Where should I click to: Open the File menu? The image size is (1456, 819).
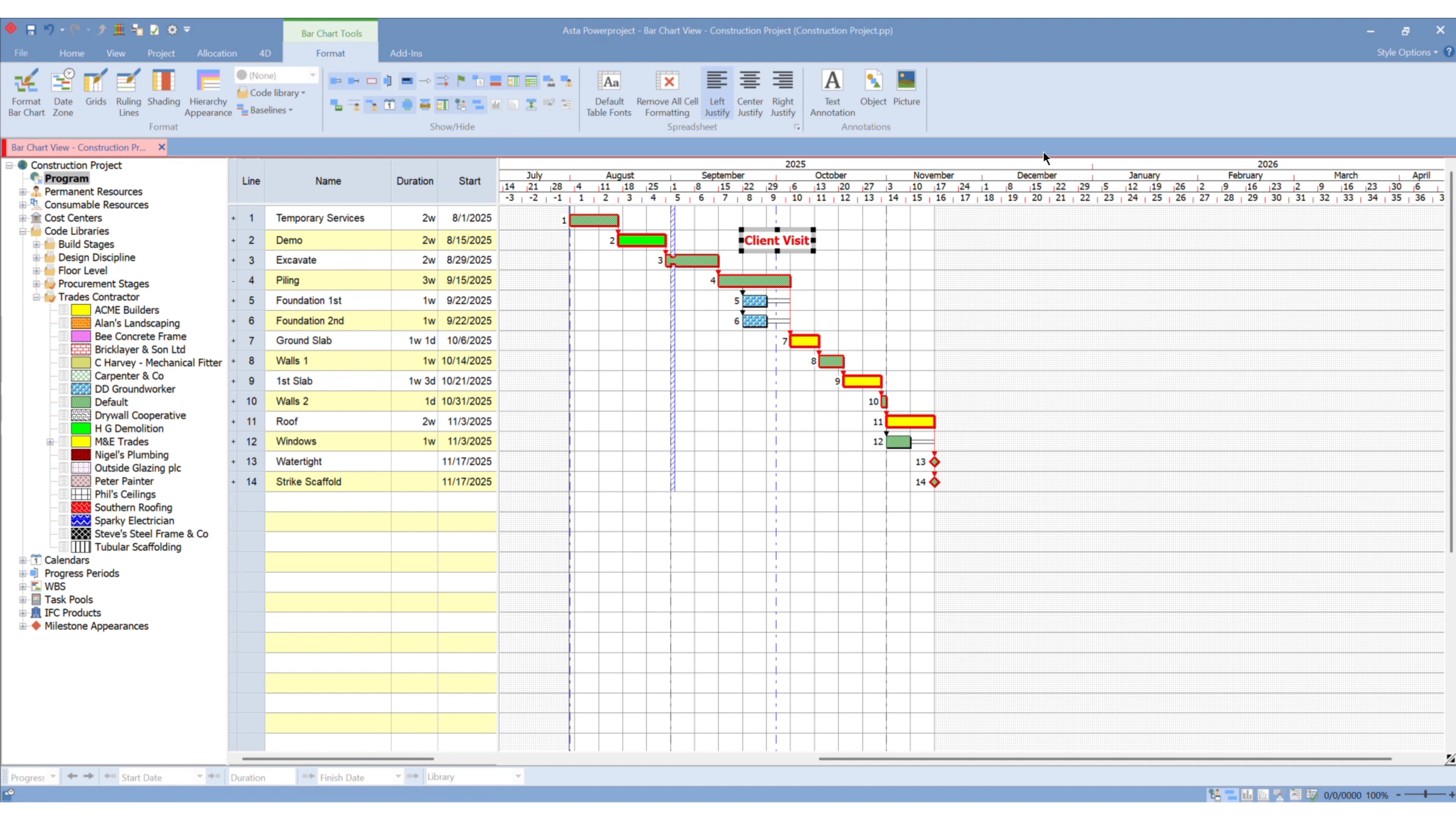point(21,53)
